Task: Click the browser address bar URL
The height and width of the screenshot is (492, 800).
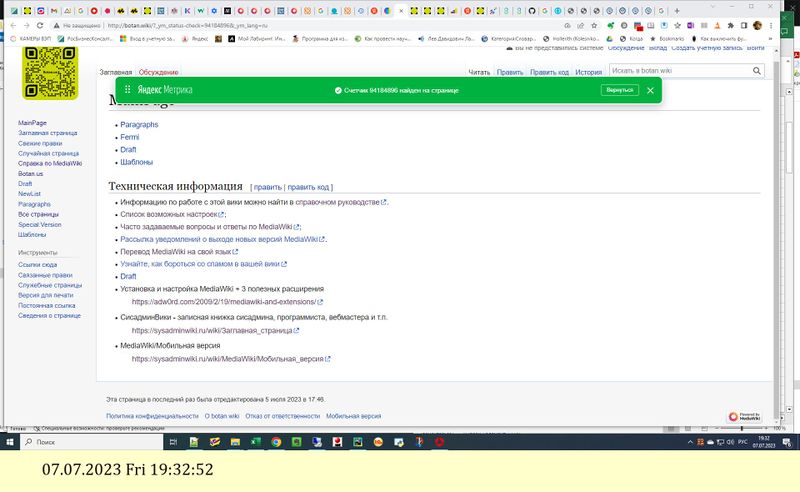Action: 187,26
